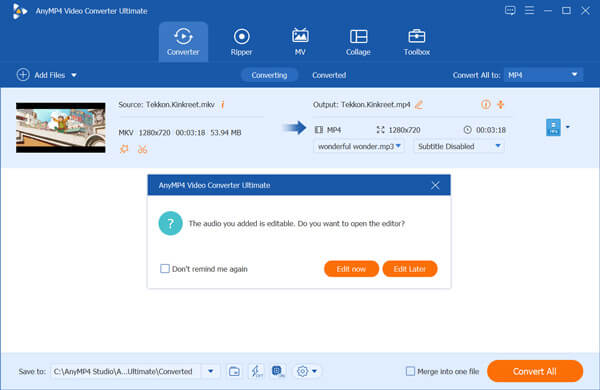The height and width of the screenshot is (390, 600).
Task: Click the output duration 00:03:18
Action: click(491, 130)
